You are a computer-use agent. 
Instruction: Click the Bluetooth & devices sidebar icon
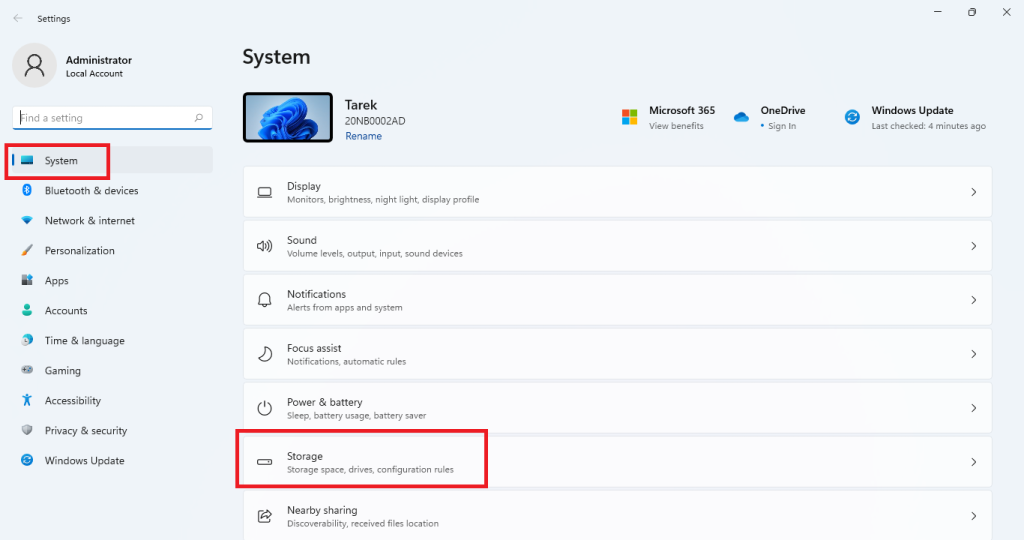[27, 190]
